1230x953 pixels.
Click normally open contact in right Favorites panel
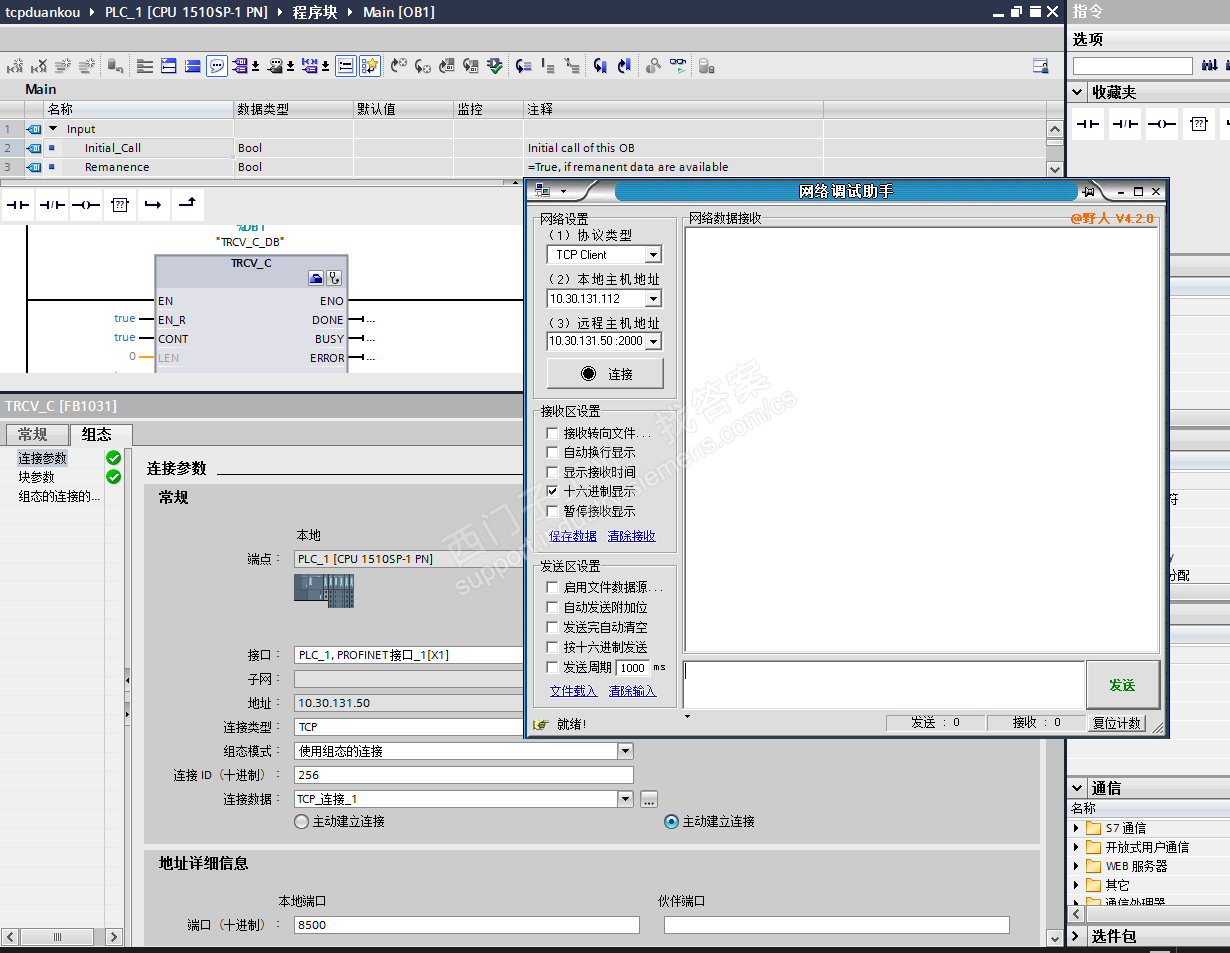tap(1088, 124)
